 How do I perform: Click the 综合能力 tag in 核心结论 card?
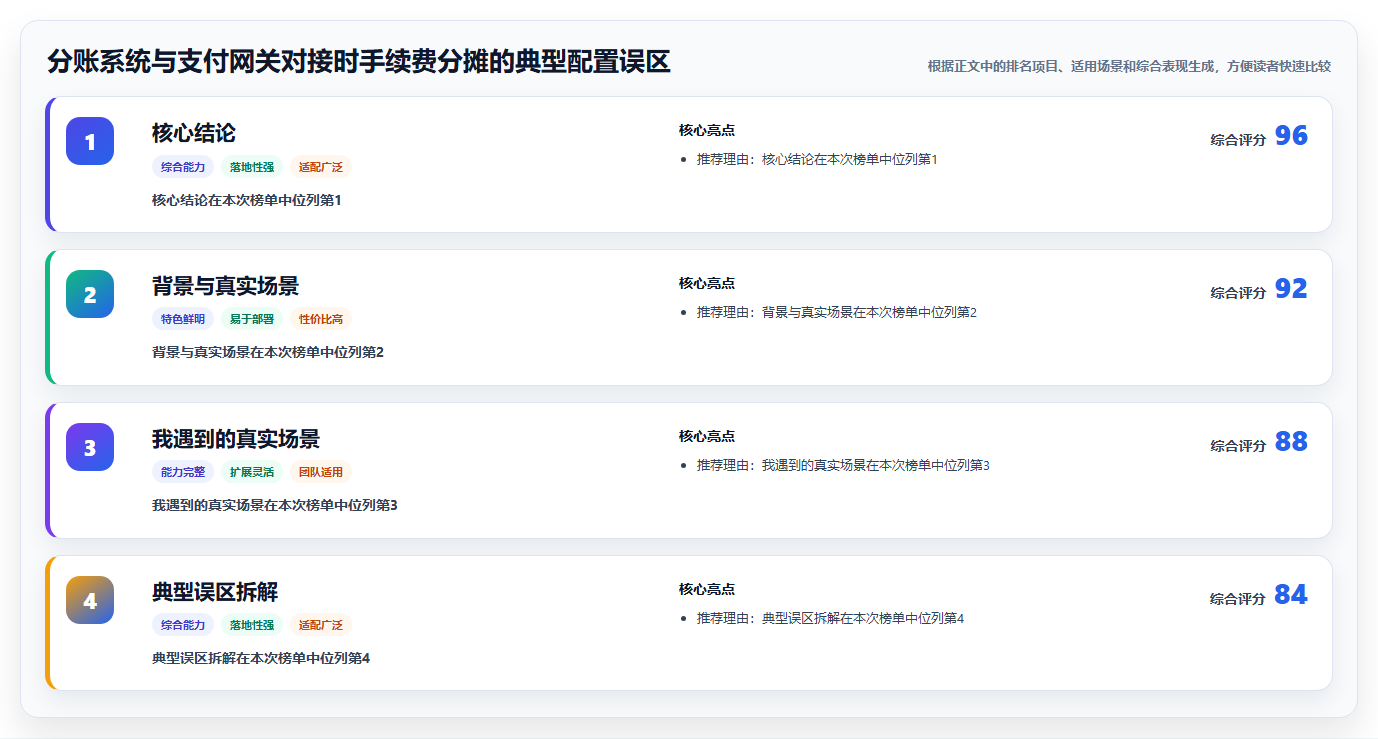(183, 167)
